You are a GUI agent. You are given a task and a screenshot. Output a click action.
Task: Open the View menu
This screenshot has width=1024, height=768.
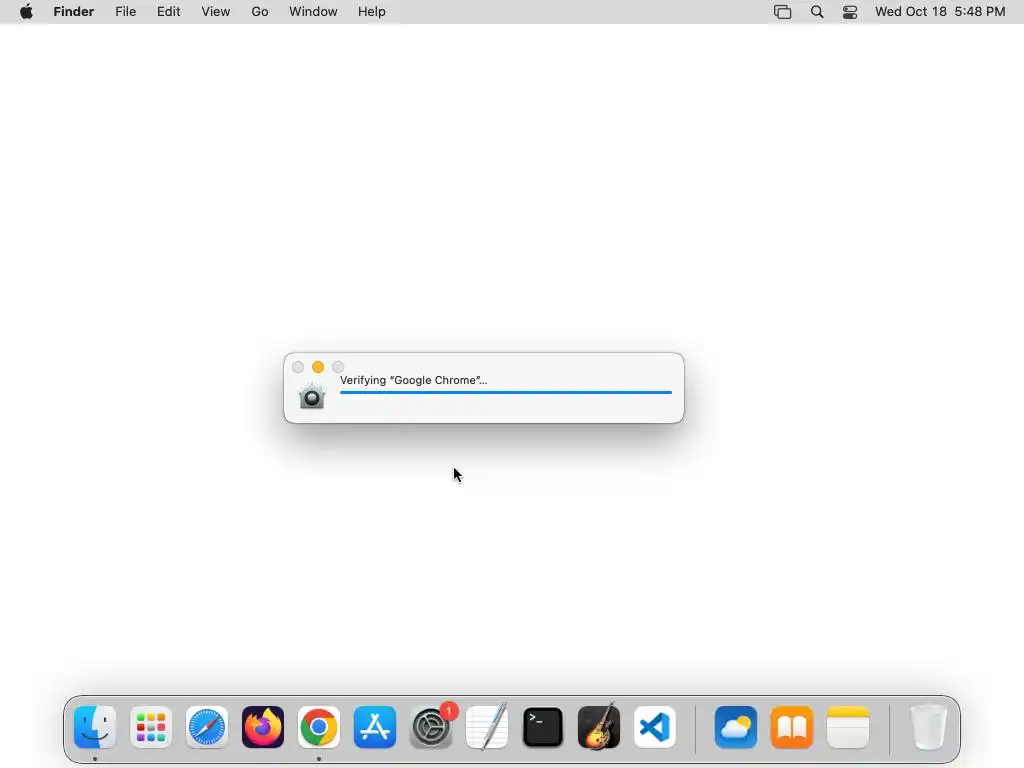click(216, 12)
